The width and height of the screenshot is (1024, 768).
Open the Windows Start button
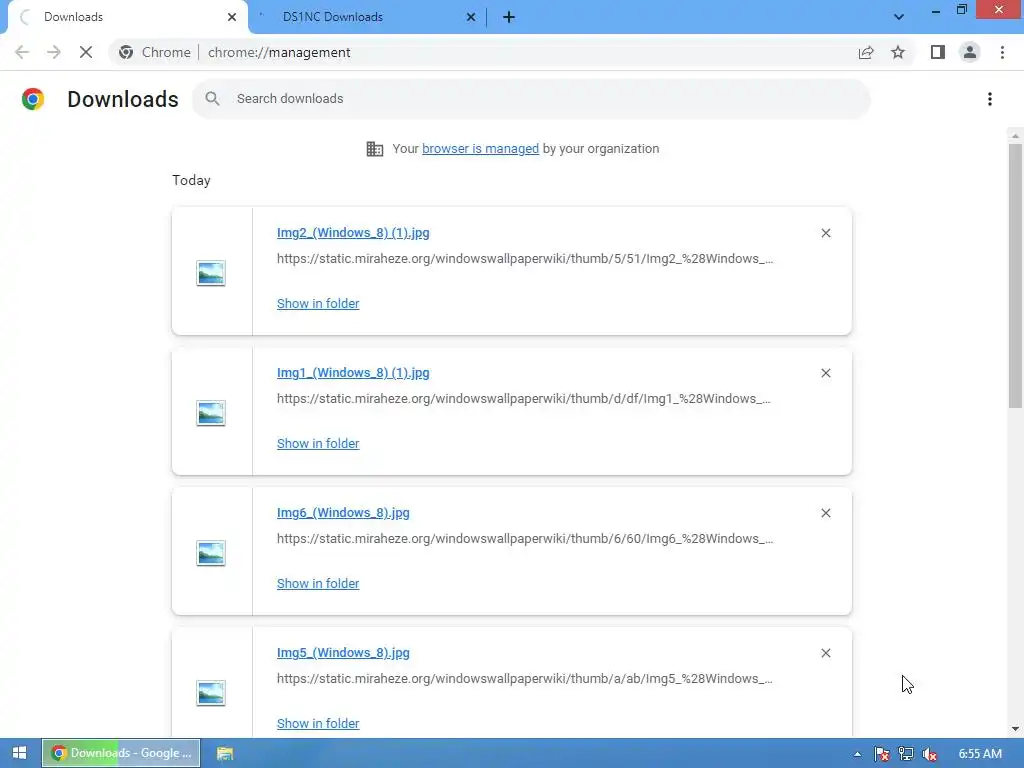[20, 753]
